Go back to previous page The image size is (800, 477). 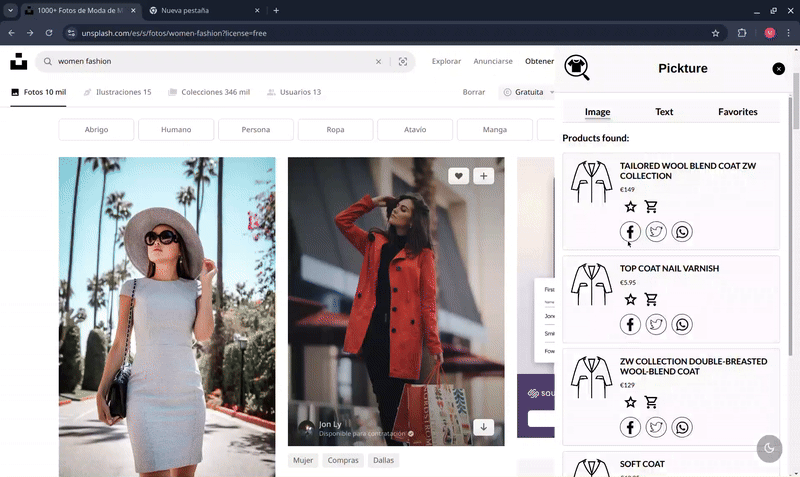(12, 33)
